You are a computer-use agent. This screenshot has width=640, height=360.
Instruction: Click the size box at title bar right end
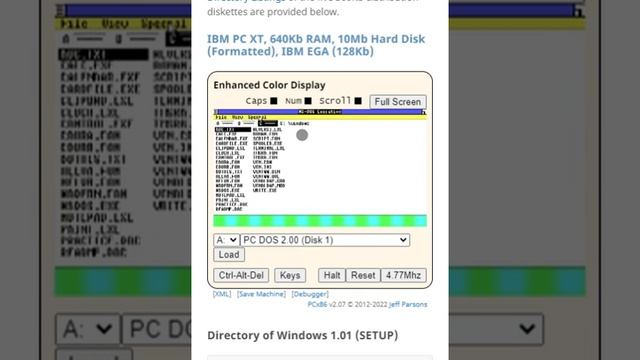point(424,112)
